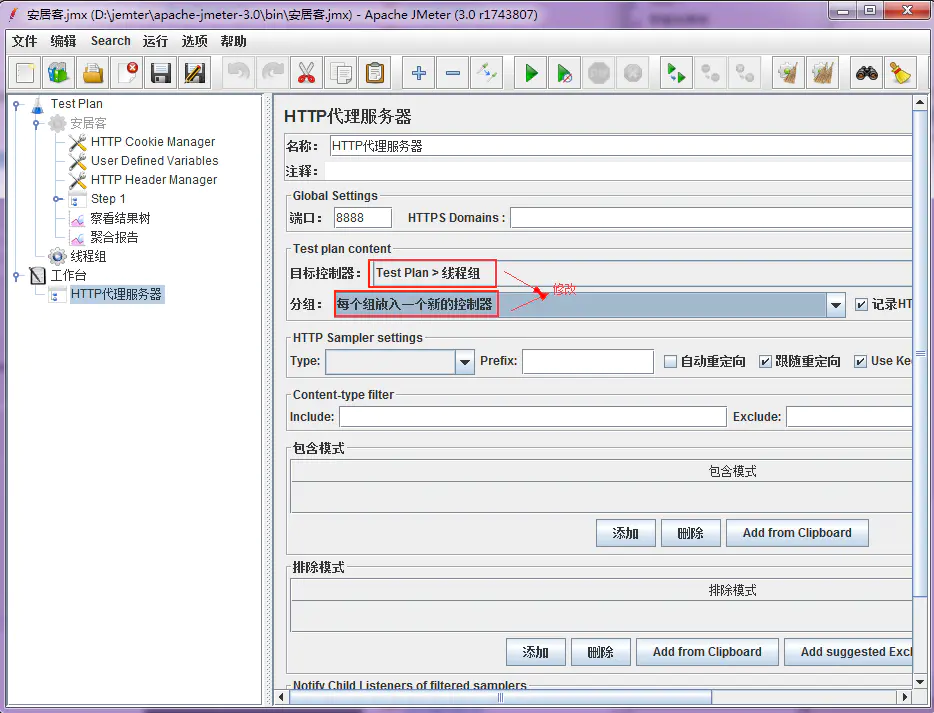
Task: Click the Toggle enable/disable icon
Action: click(x=487, y=73)
